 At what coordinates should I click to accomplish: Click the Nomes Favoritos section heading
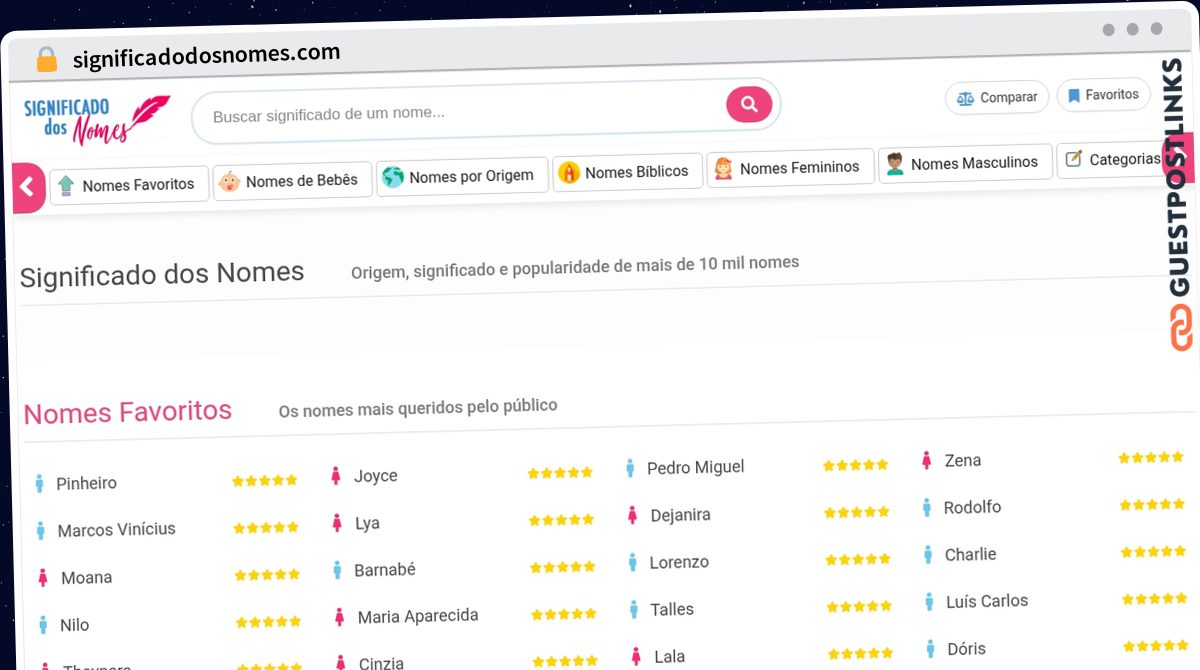click(128, 412)
